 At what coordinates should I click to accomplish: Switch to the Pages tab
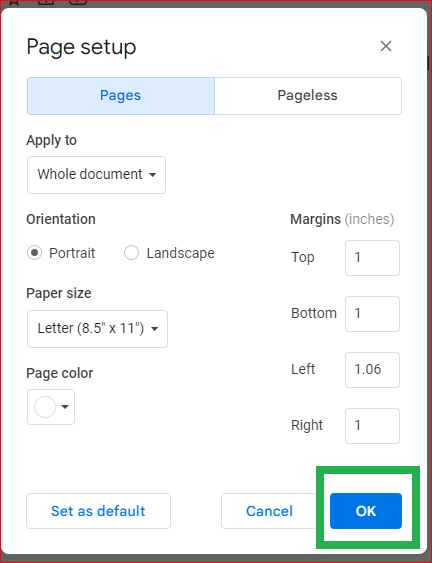click(x=121, y=96)
